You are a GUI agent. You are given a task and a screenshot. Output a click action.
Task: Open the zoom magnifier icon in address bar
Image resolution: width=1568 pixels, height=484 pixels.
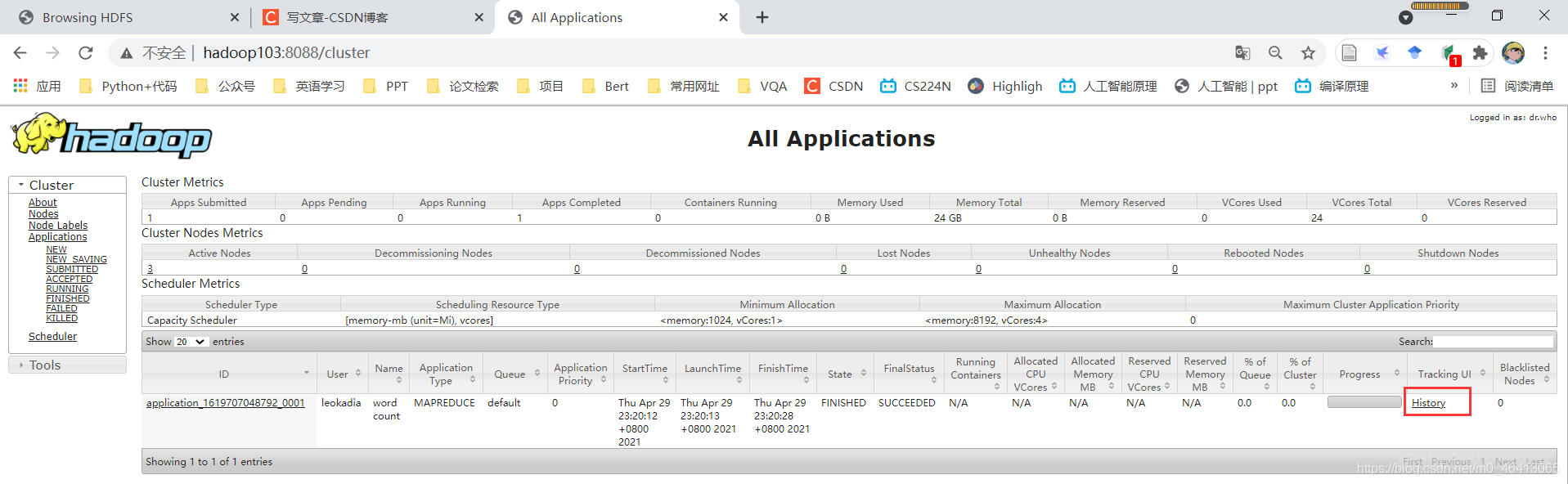pos(1275,53)
